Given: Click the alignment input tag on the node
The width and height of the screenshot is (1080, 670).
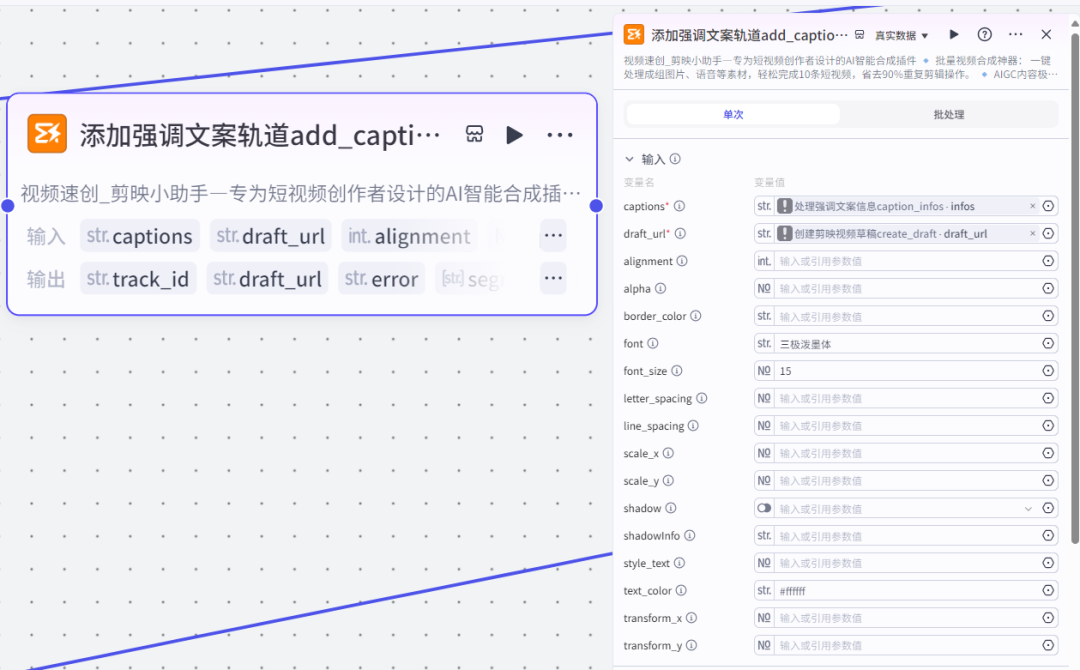Looking at the screenshot, I should pos(409,235).
